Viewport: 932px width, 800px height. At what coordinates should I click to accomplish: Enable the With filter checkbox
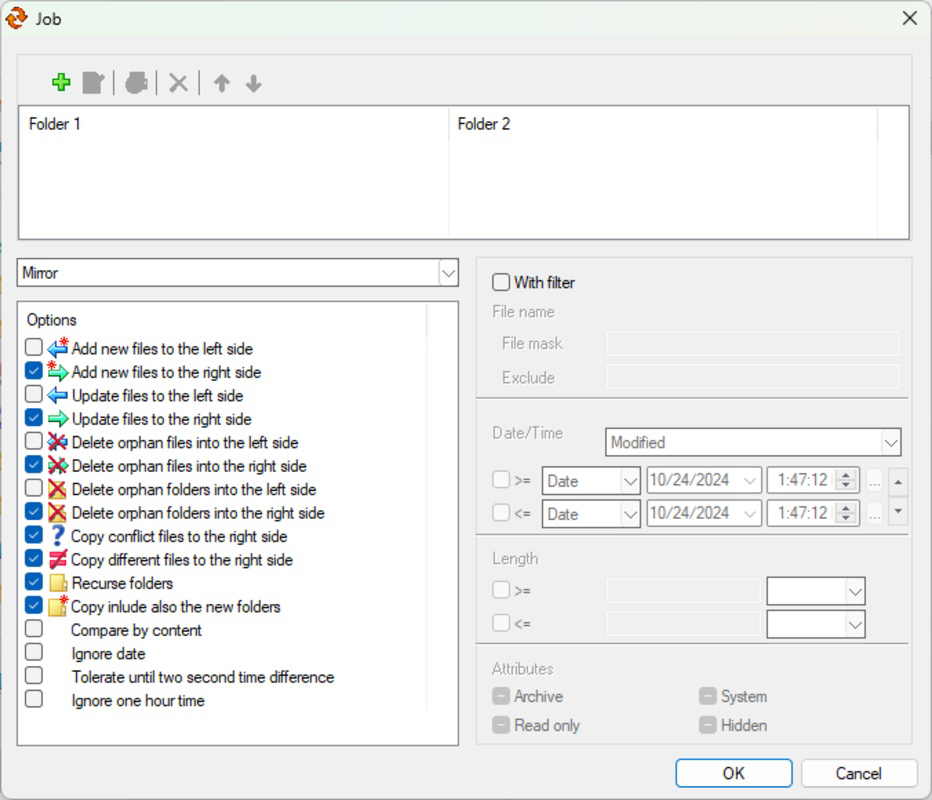pos(501,282)
